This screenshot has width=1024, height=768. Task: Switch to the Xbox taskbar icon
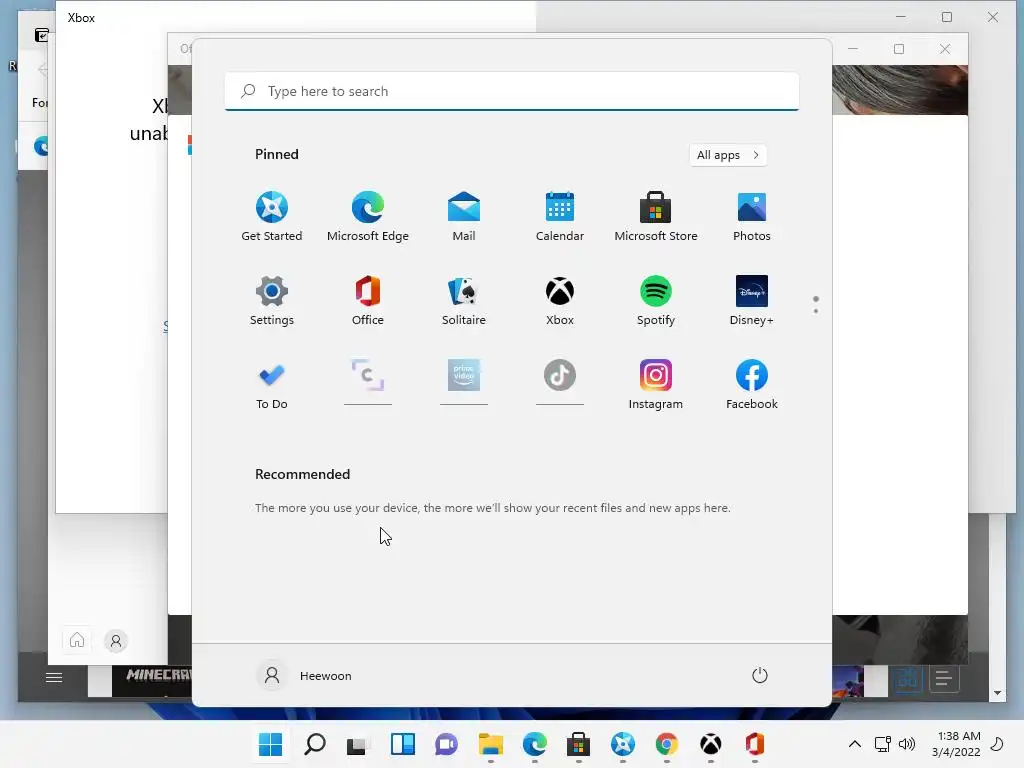click(x=711, y=744)
